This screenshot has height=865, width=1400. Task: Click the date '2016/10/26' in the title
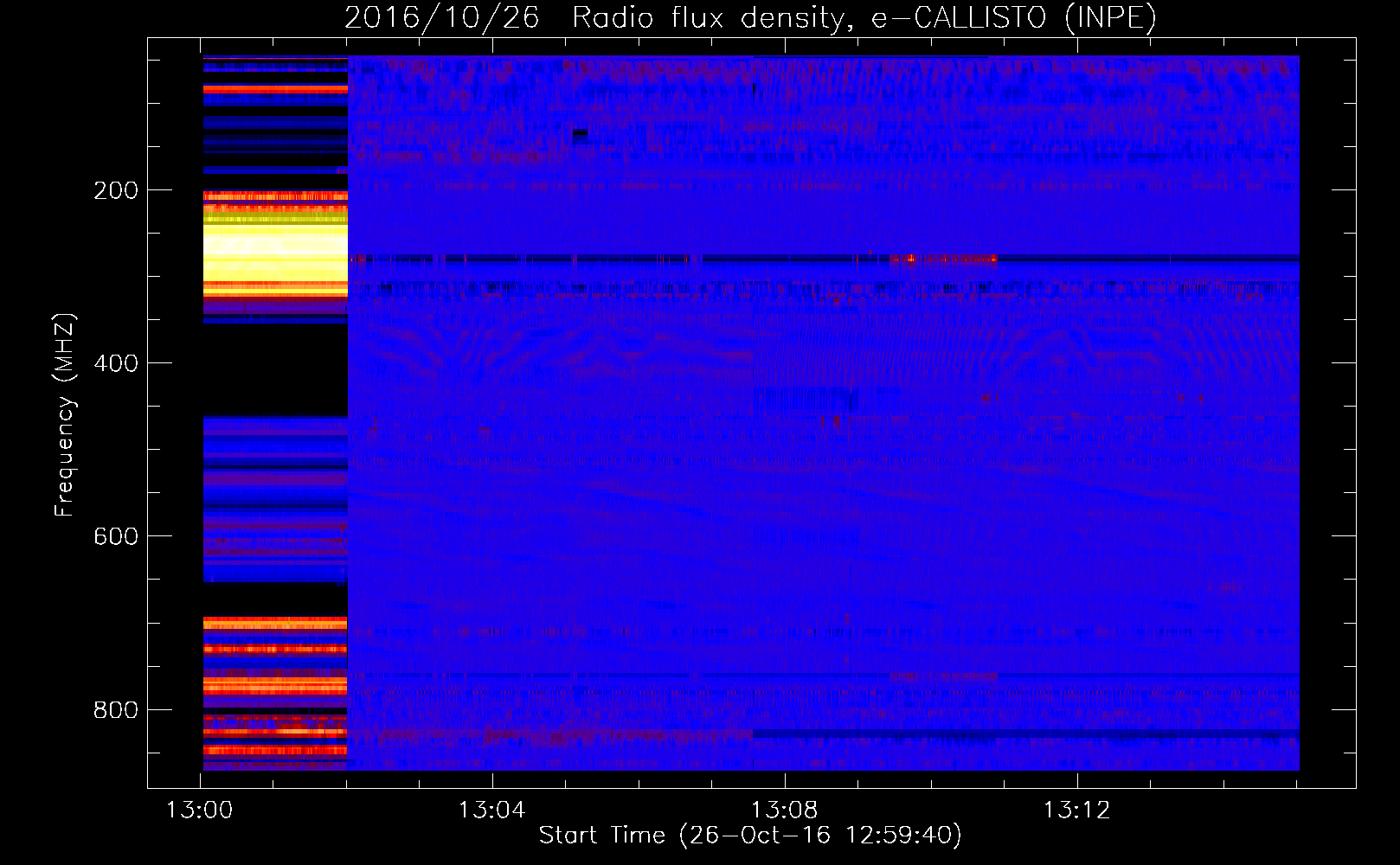441,18
